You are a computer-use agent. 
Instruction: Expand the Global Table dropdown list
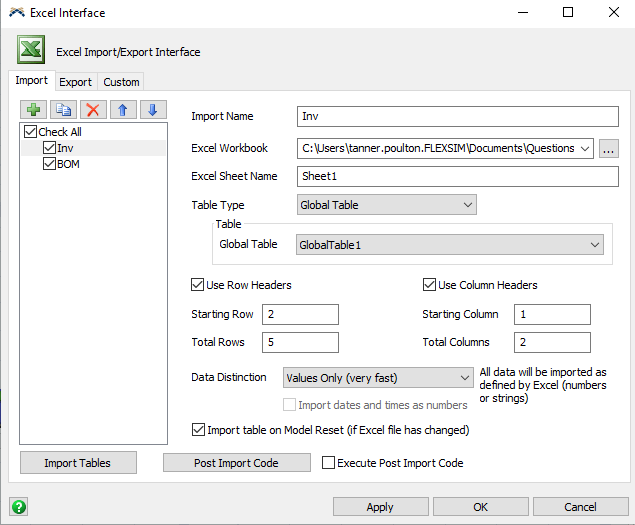coord(450,244)
